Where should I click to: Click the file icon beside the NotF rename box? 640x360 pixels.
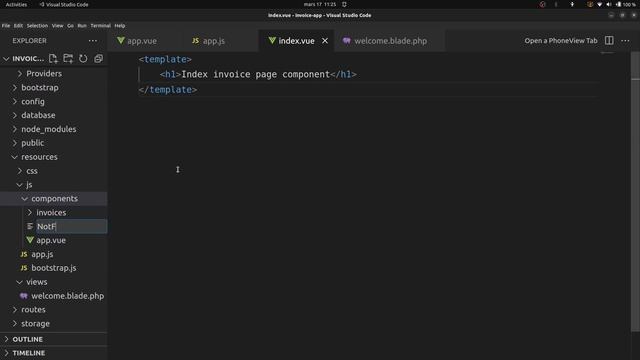coord(30,226)
